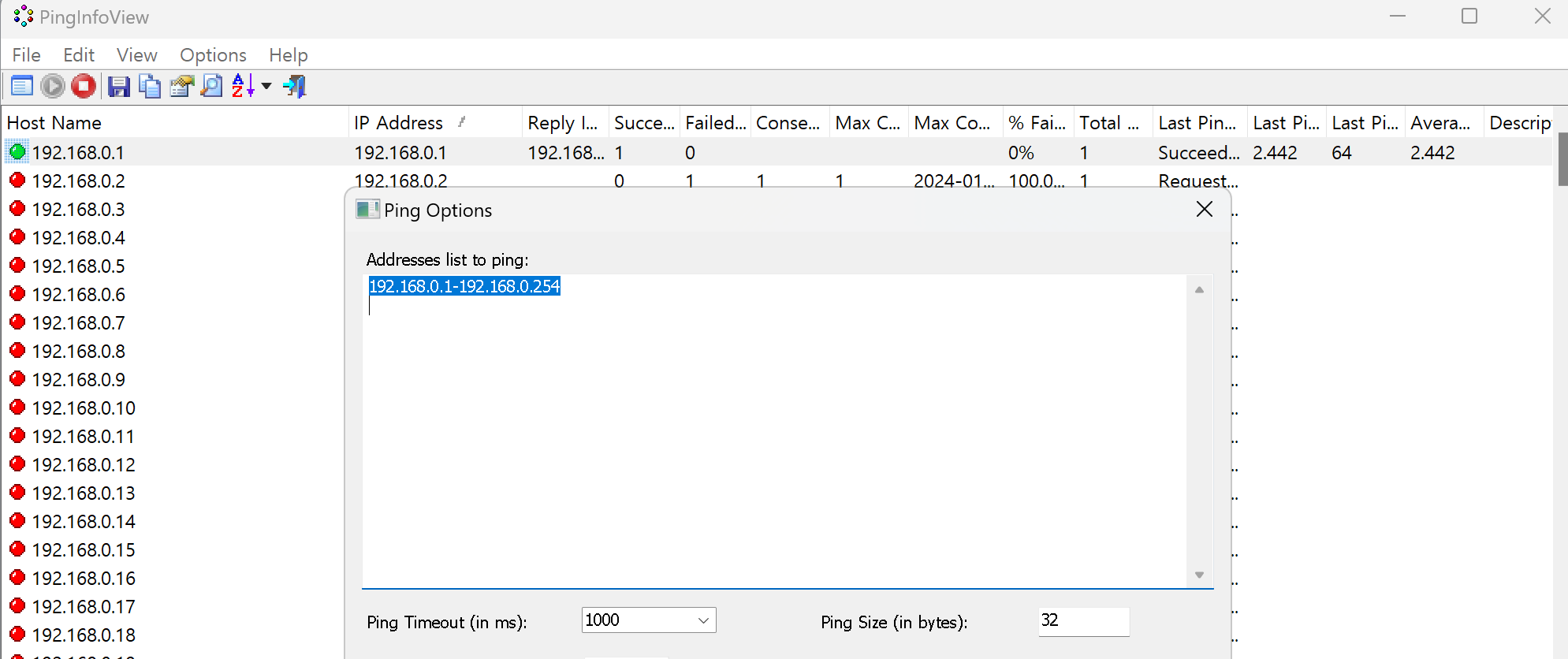Open the Options menu

213,55
